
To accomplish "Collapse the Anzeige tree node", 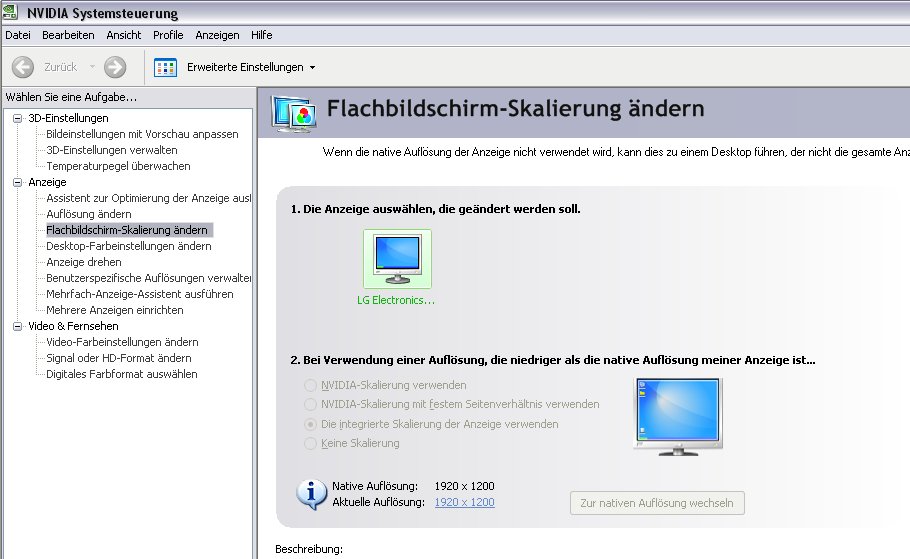I will pos(17,182).
